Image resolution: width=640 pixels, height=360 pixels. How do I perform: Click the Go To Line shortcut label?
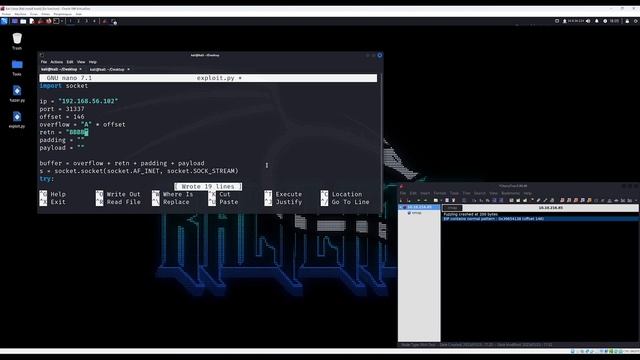click(351, 202)
